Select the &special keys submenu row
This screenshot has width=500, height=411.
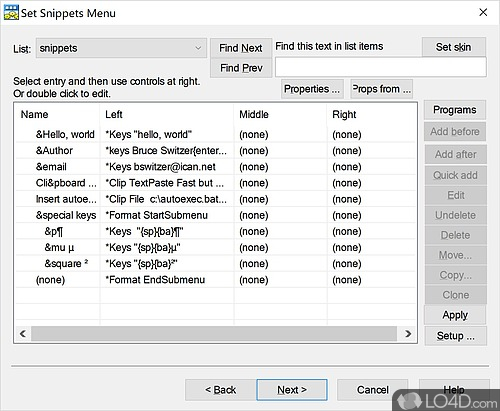(215, 215)
